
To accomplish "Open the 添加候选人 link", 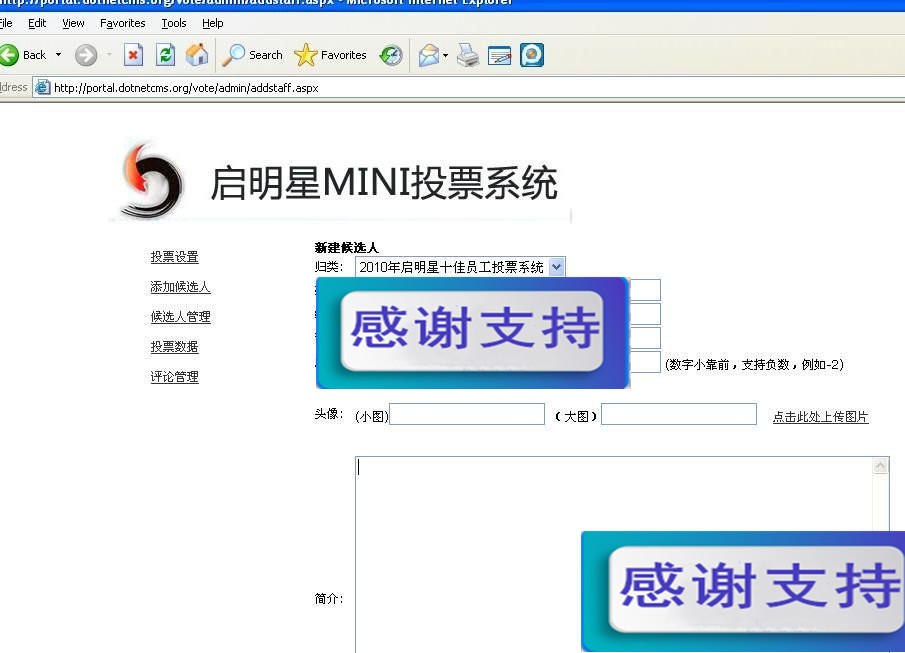I will (x=180, y=287).
